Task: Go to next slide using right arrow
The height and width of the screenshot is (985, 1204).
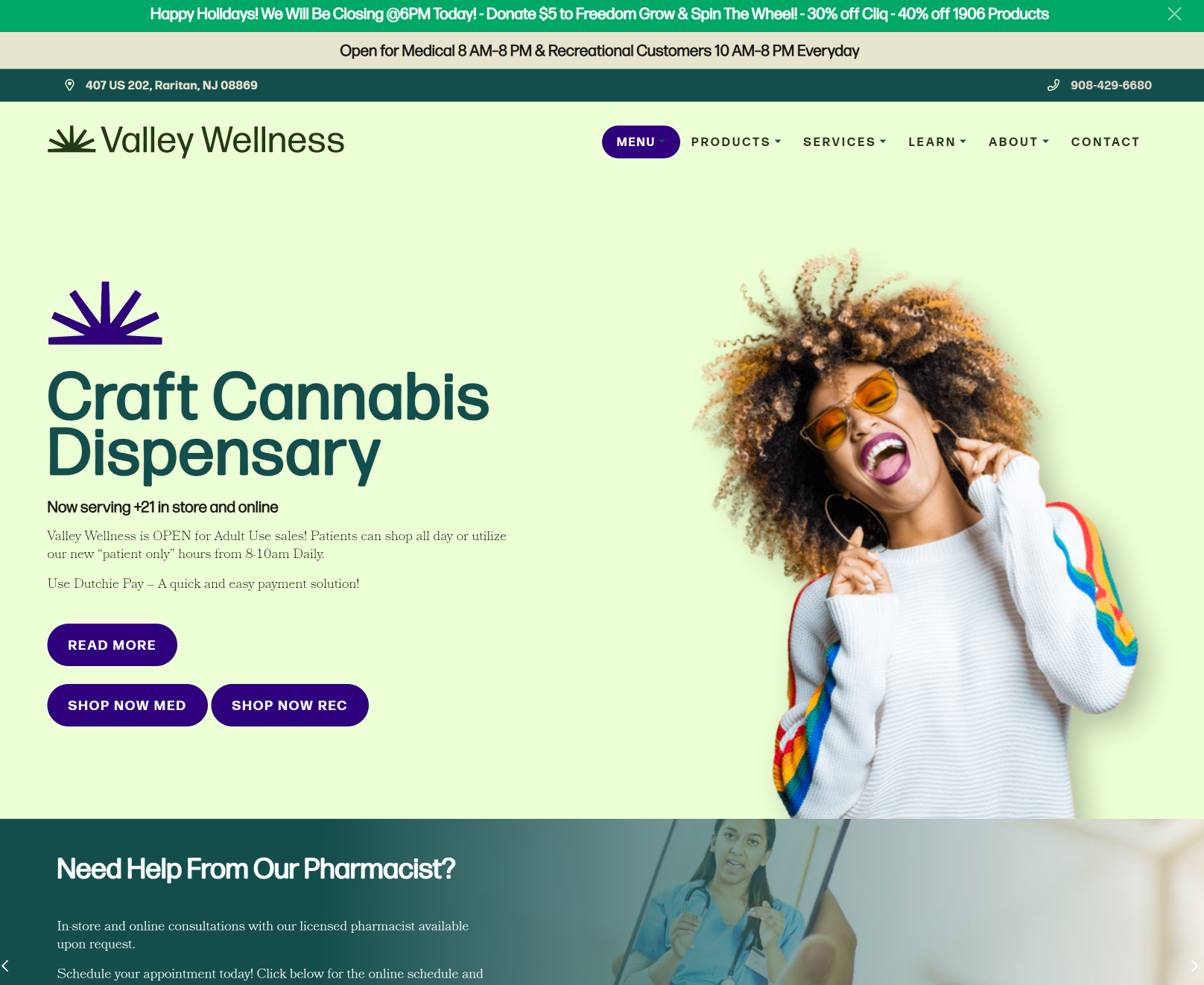Action: (1194, 966)
